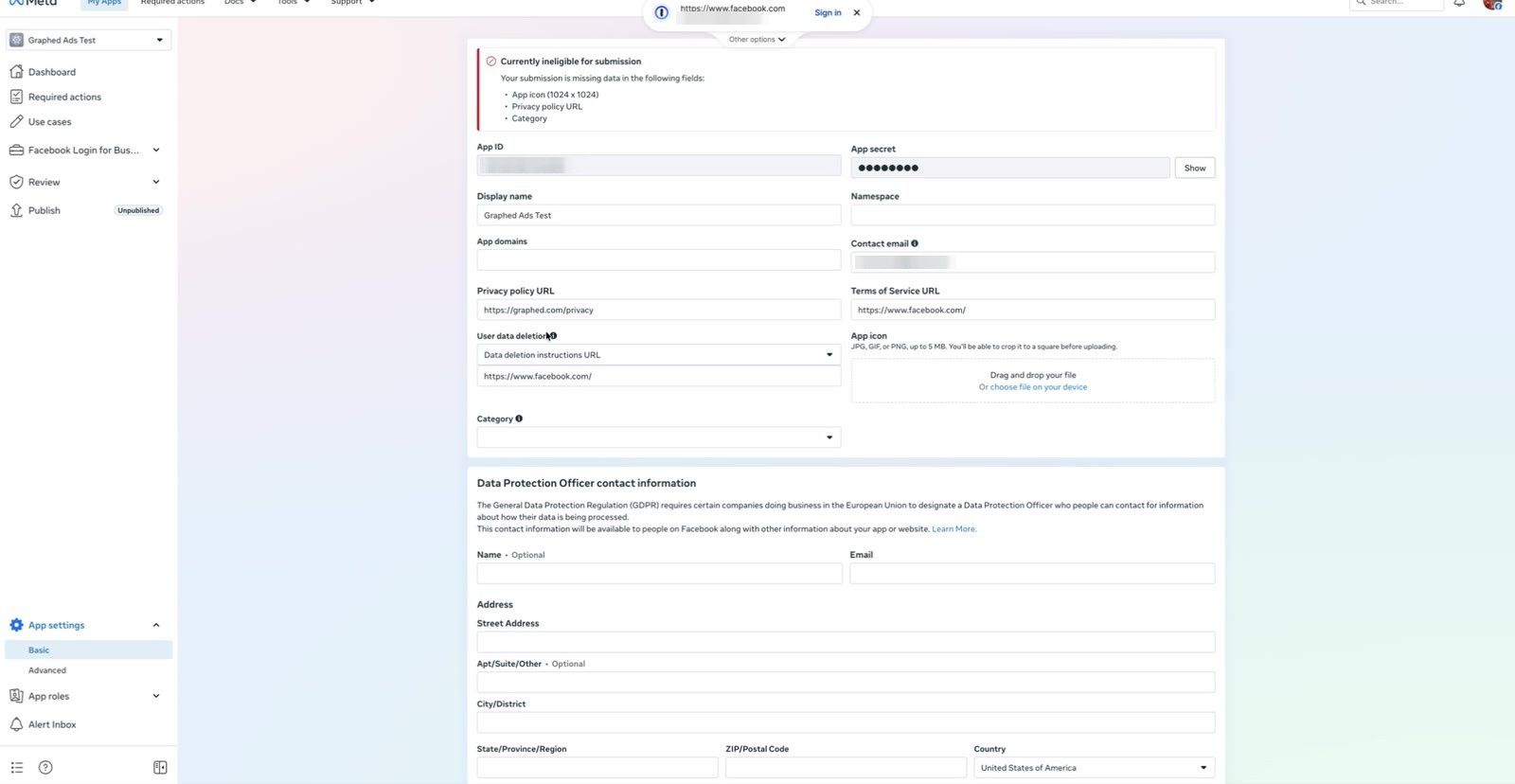Click the App roles icon
1515x784 pixels.
[16, 696]
